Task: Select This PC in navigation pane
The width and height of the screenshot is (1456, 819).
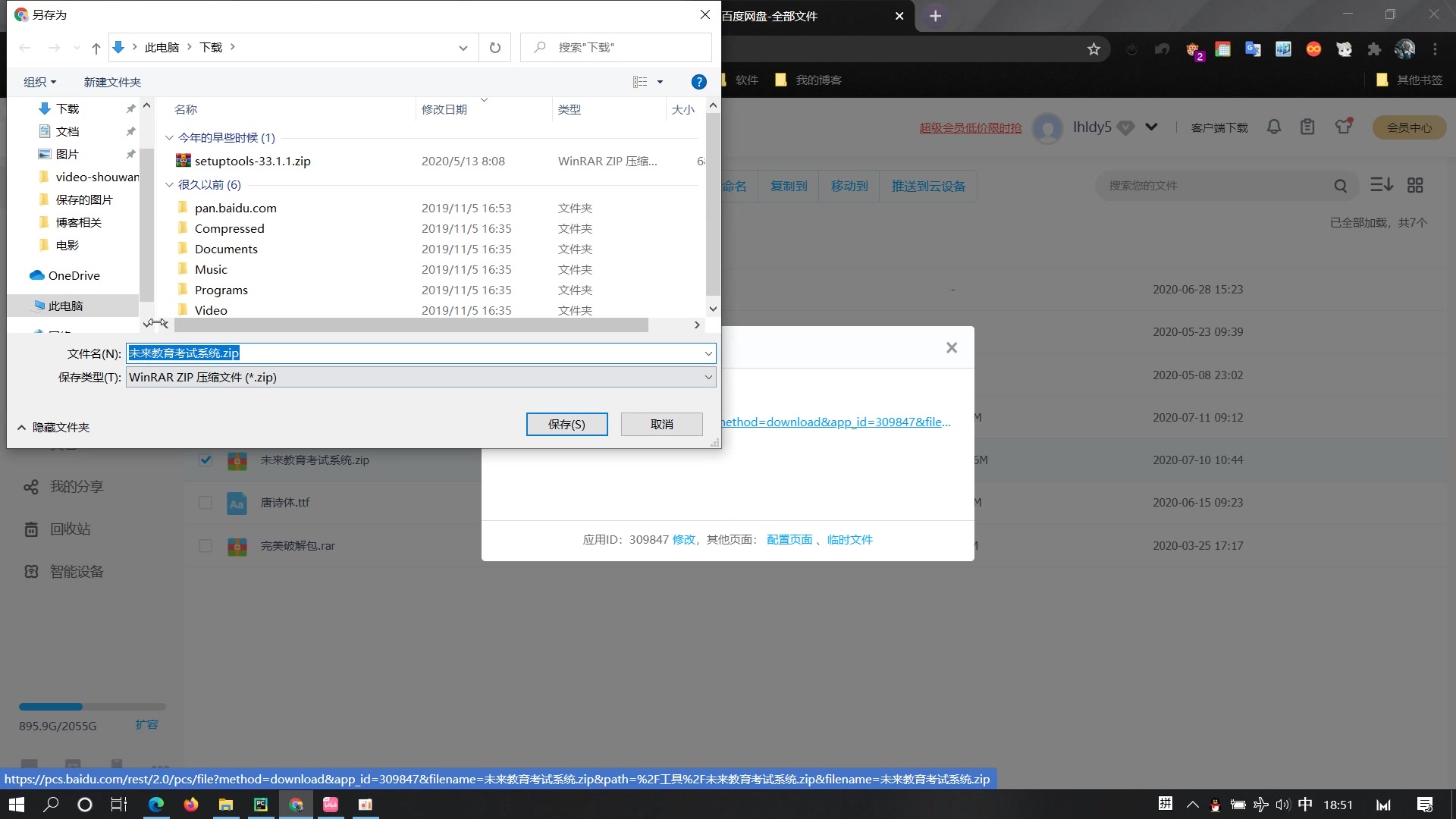Action: 65,306
